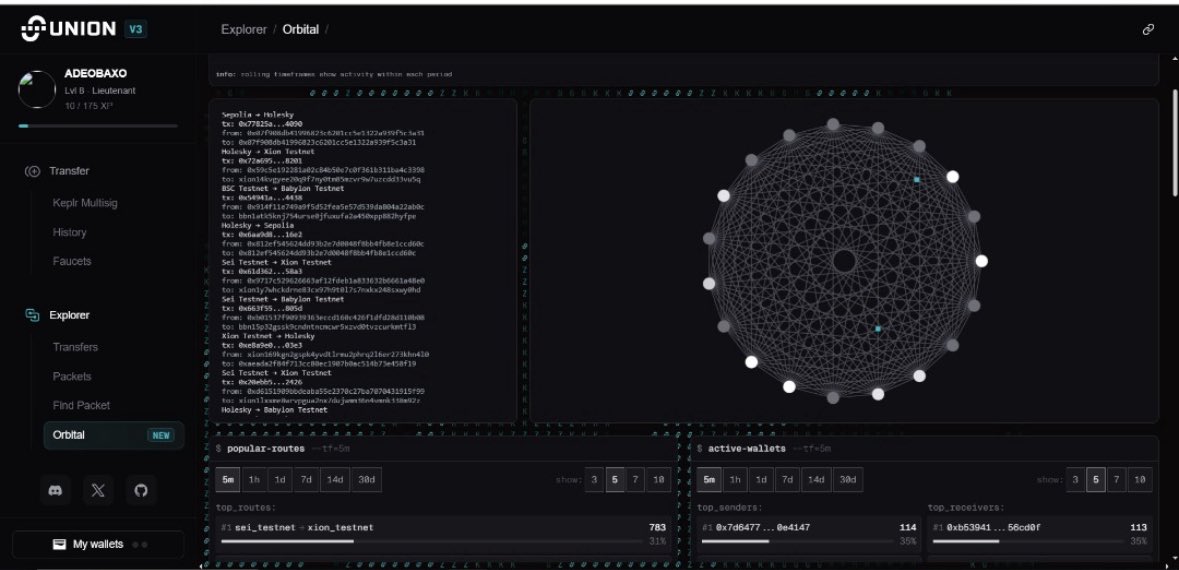The width and height of the screenshot is (1179, 570).
Task: Open the Packets page
Action: coord(71,377)
